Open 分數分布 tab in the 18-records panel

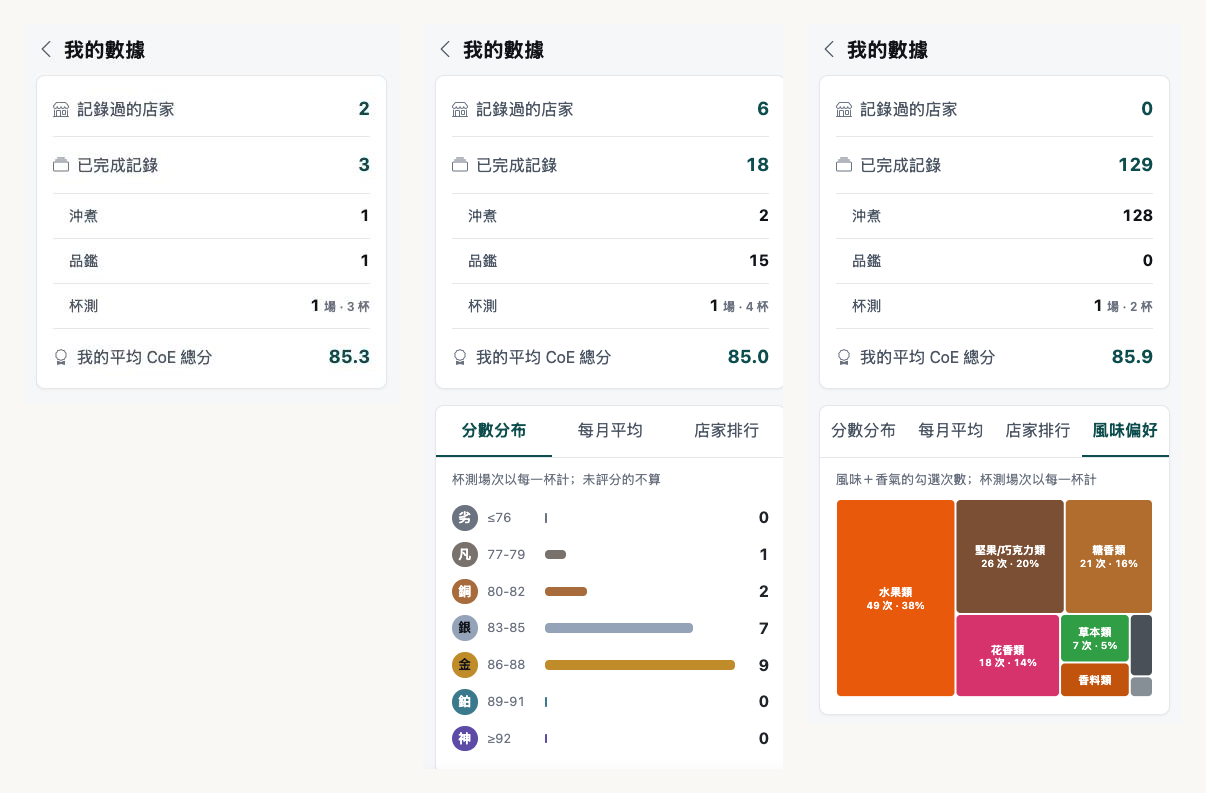[494, 431]
